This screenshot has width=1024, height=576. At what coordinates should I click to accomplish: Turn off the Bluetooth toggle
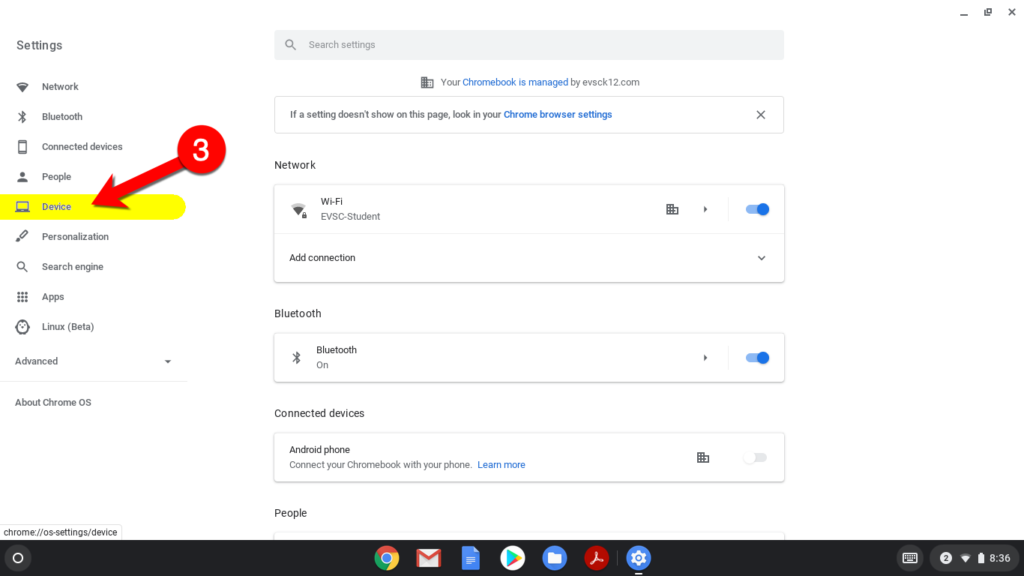pos(758,358)
